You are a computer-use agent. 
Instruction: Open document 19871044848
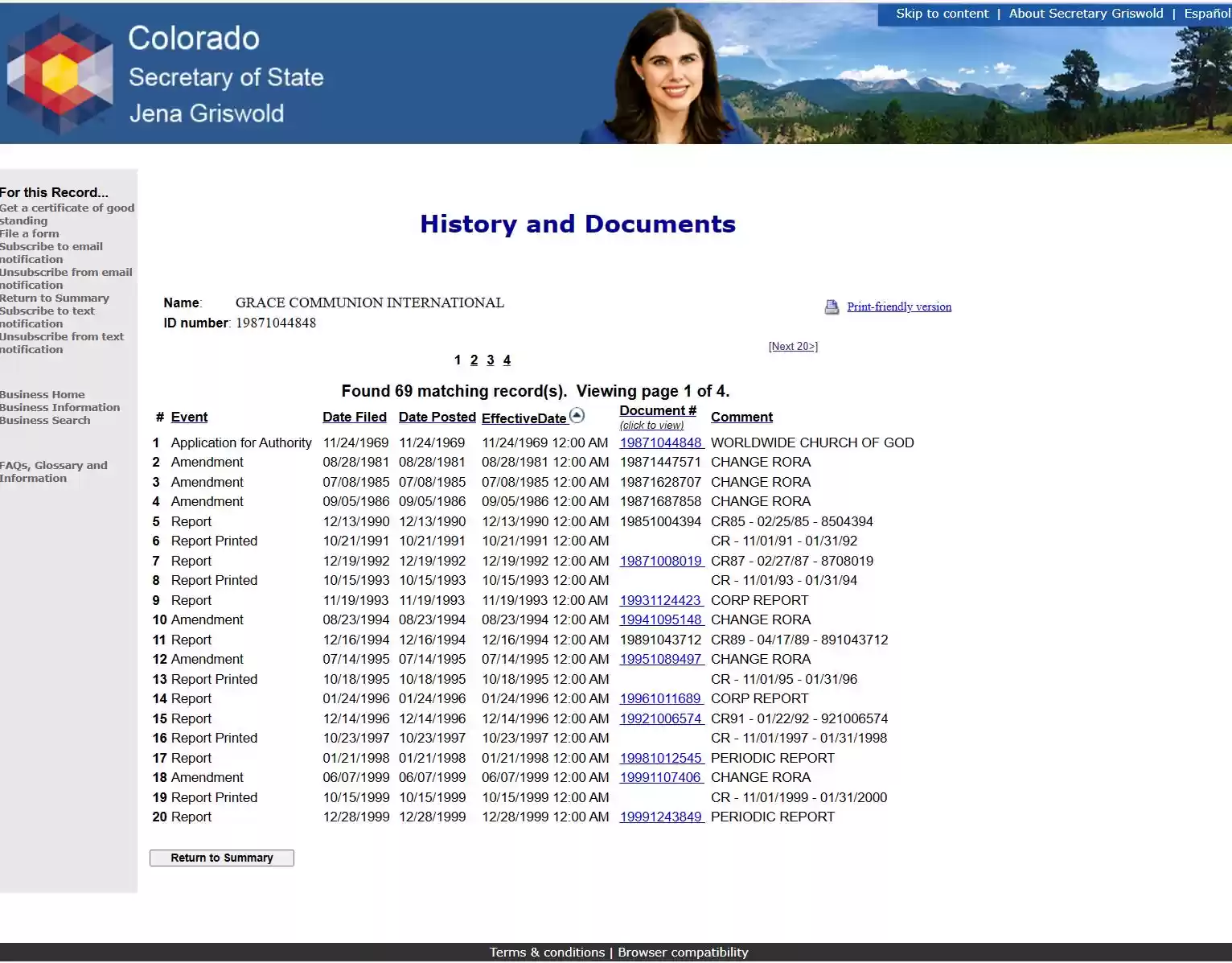click(662, 442)
